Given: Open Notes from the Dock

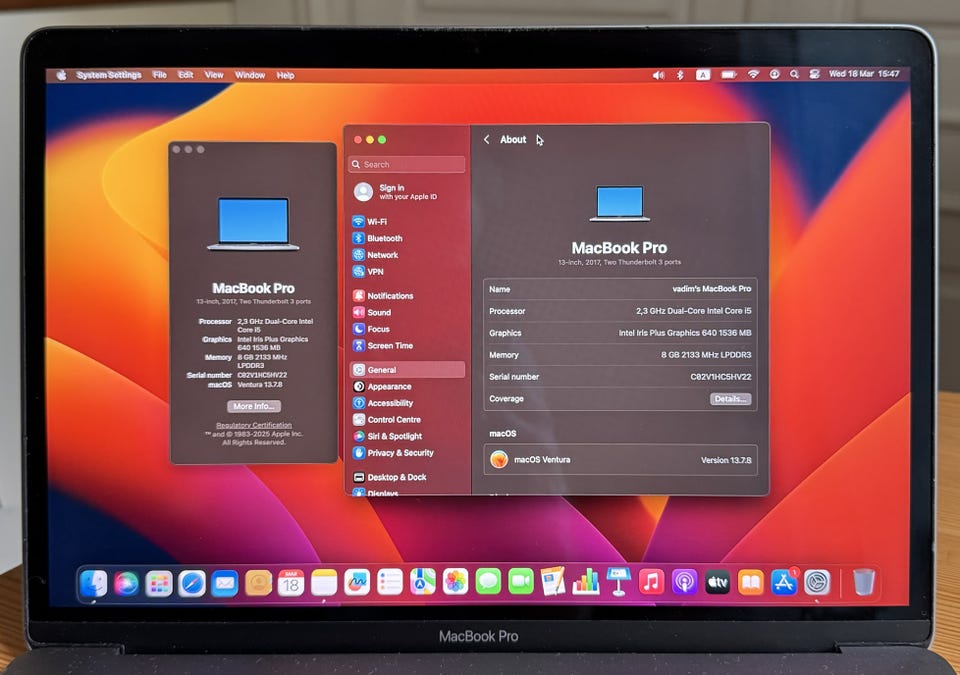Looking at the screenshot, I should (x=324, y=583).
